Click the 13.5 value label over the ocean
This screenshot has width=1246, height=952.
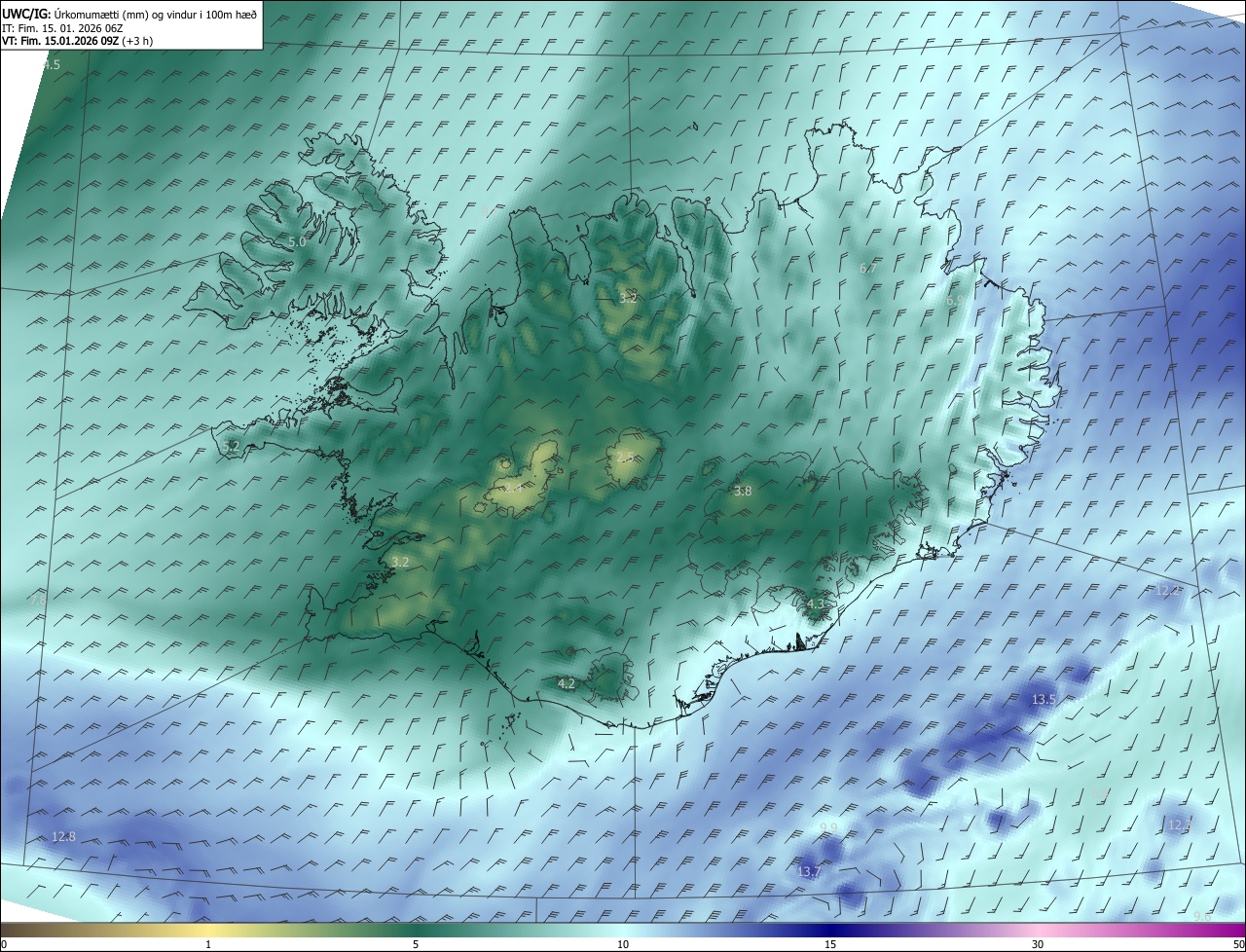(x=1044, y=699)
